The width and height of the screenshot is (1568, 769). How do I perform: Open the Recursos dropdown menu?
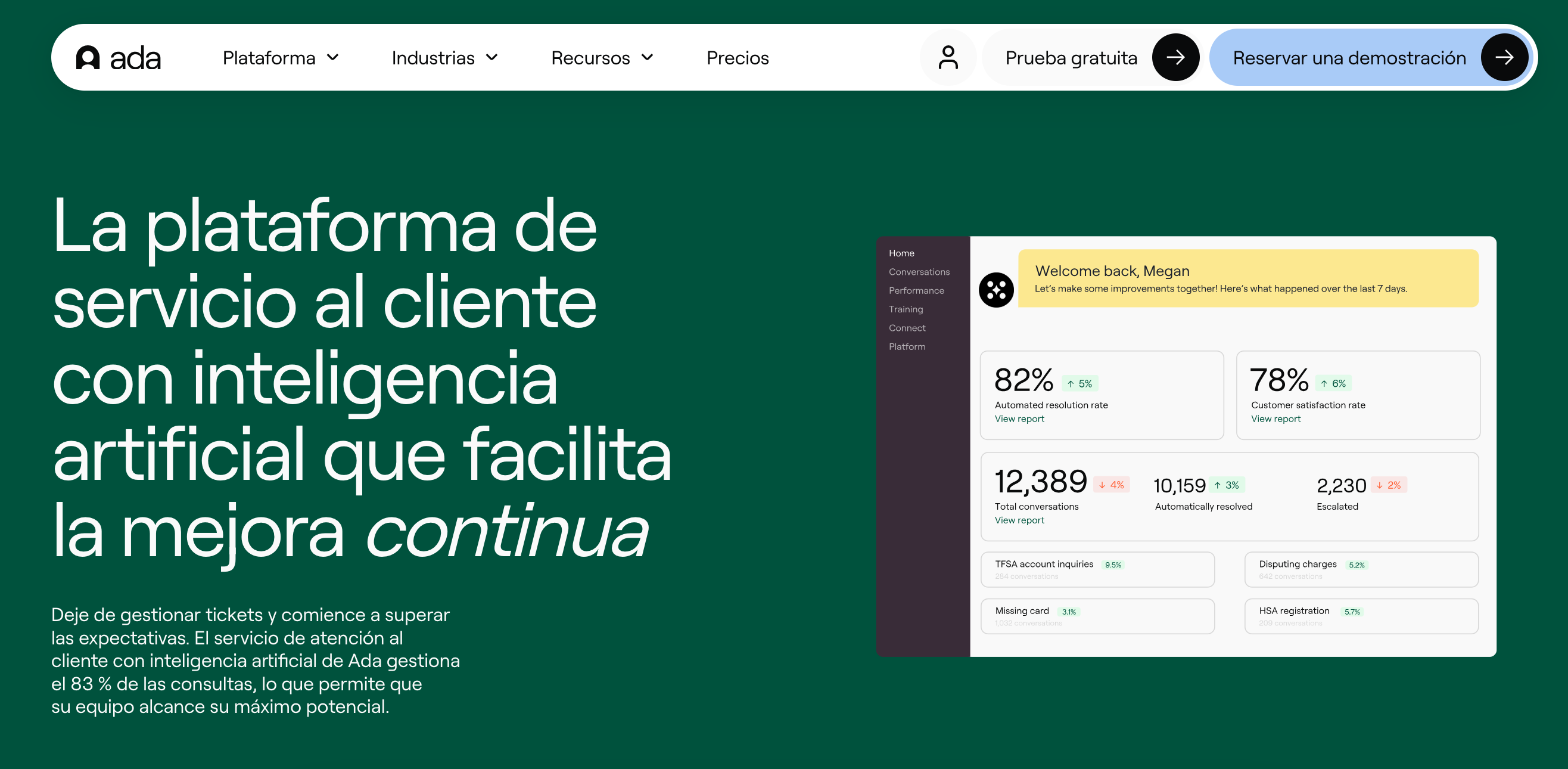click(x=601, y=58)
